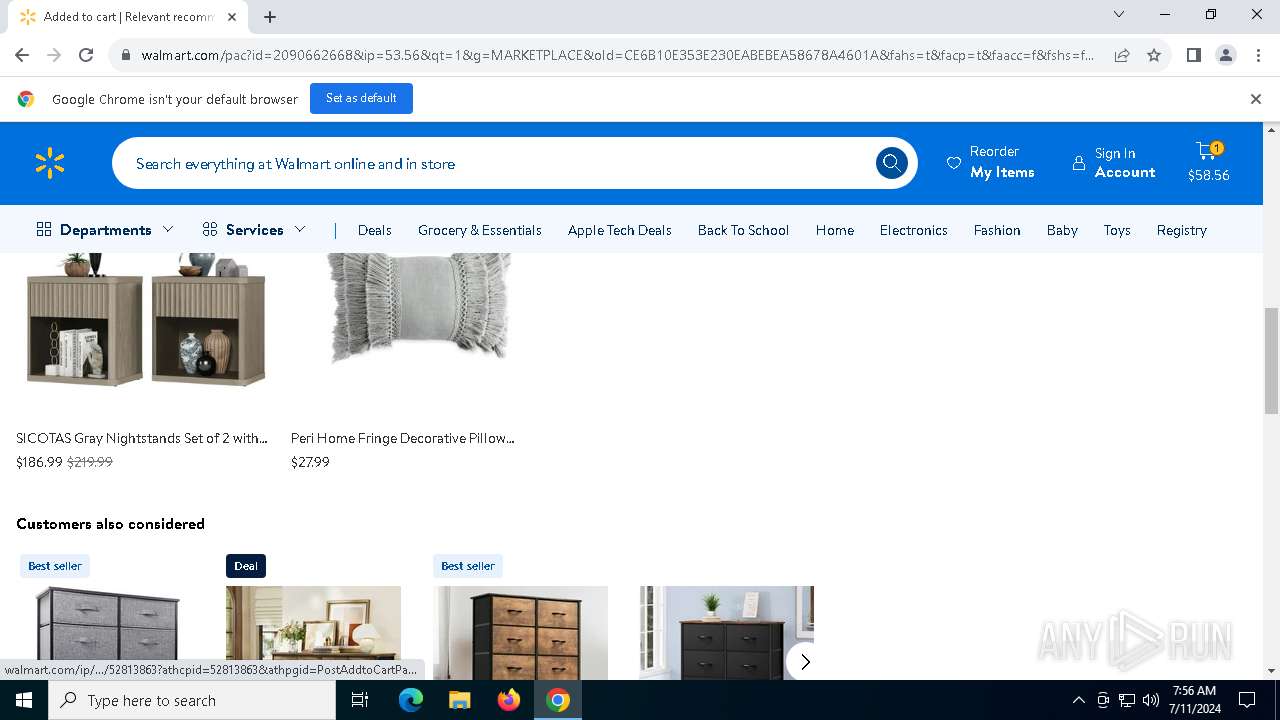Open the Electronics category
This screenshot has height=720, width=1280.
tap(913, 230)
